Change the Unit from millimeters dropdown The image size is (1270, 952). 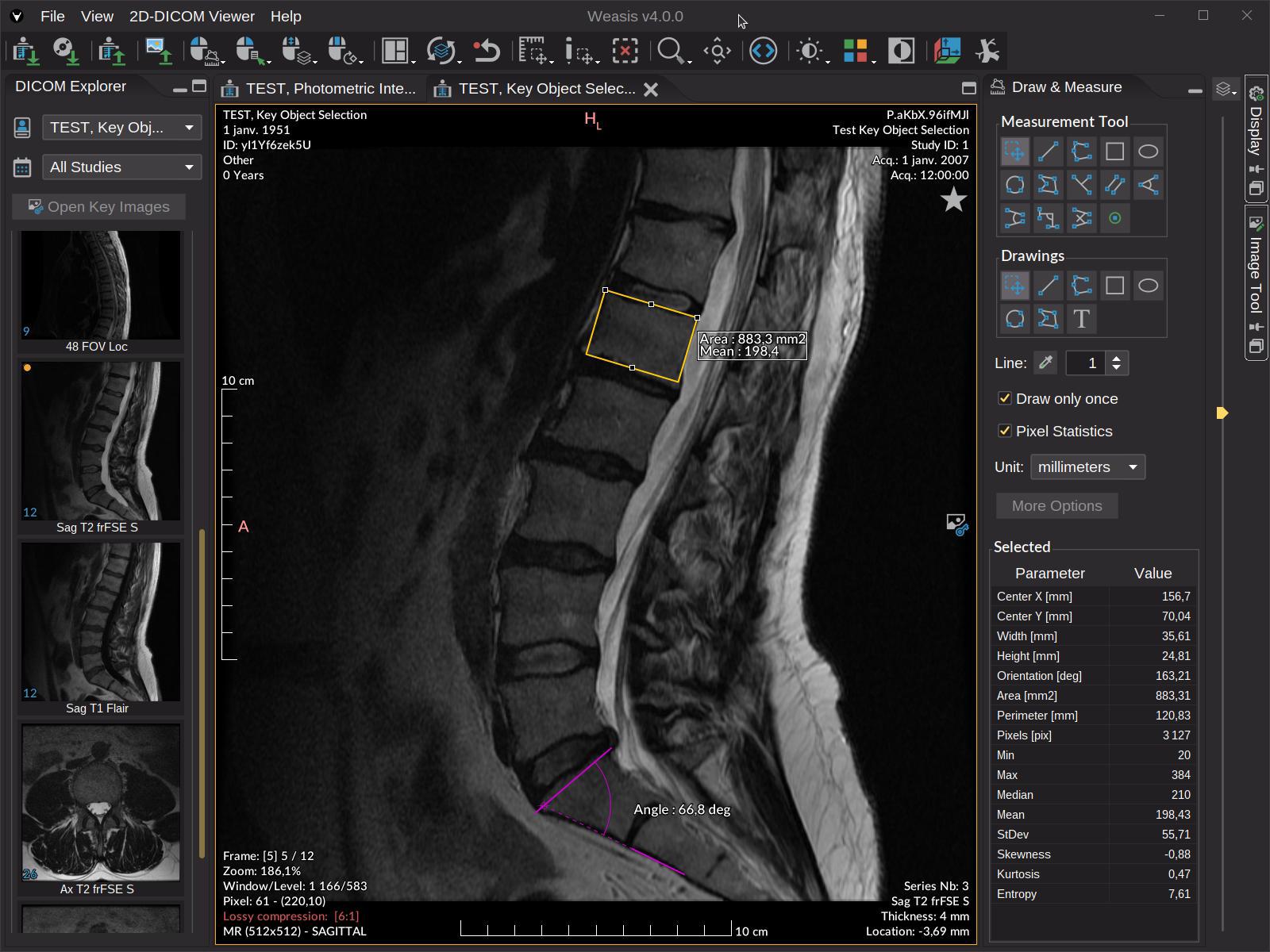tap(1087, 466)
